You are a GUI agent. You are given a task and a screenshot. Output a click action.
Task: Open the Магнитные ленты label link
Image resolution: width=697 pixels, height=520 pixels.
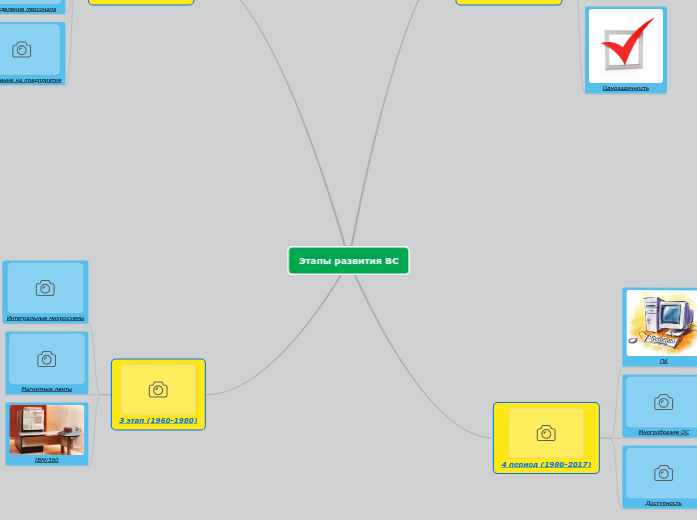pos(46,388)
